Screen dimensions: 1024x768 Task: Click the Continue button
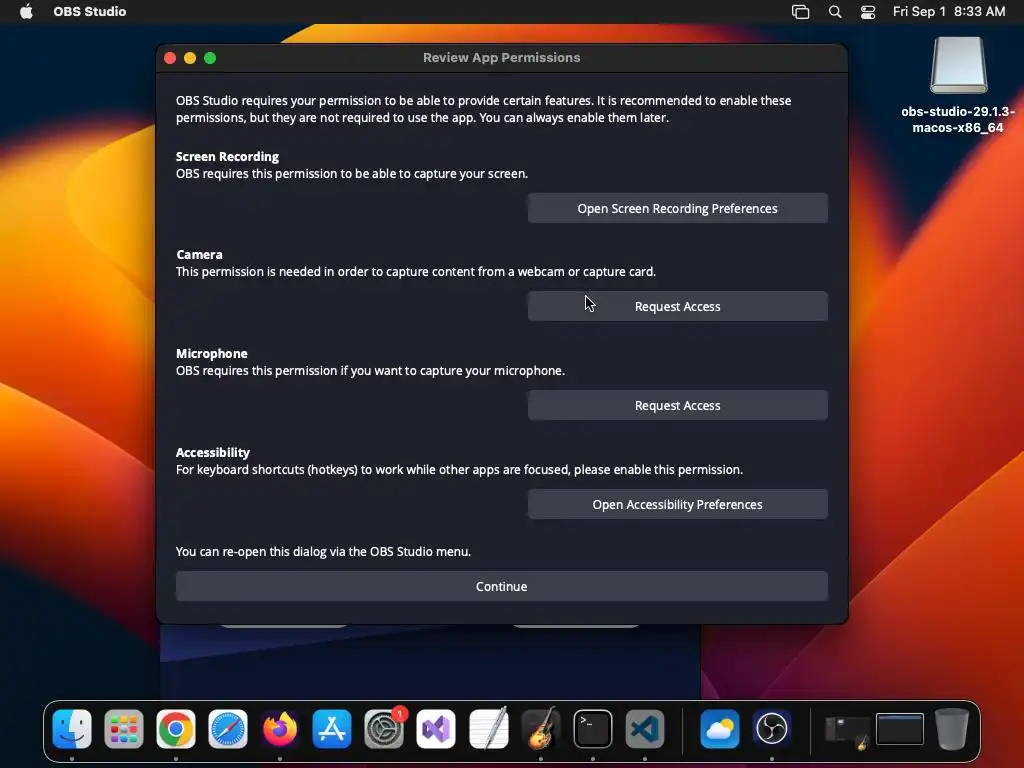click(502, 586)
